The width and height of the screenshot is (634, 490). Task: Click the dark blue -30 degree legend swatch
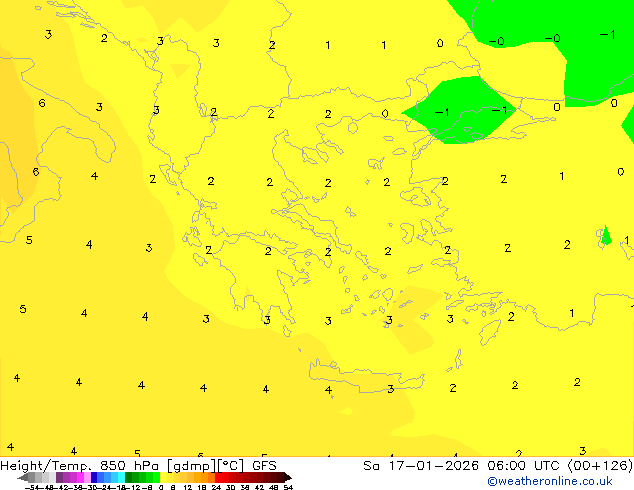94,477
